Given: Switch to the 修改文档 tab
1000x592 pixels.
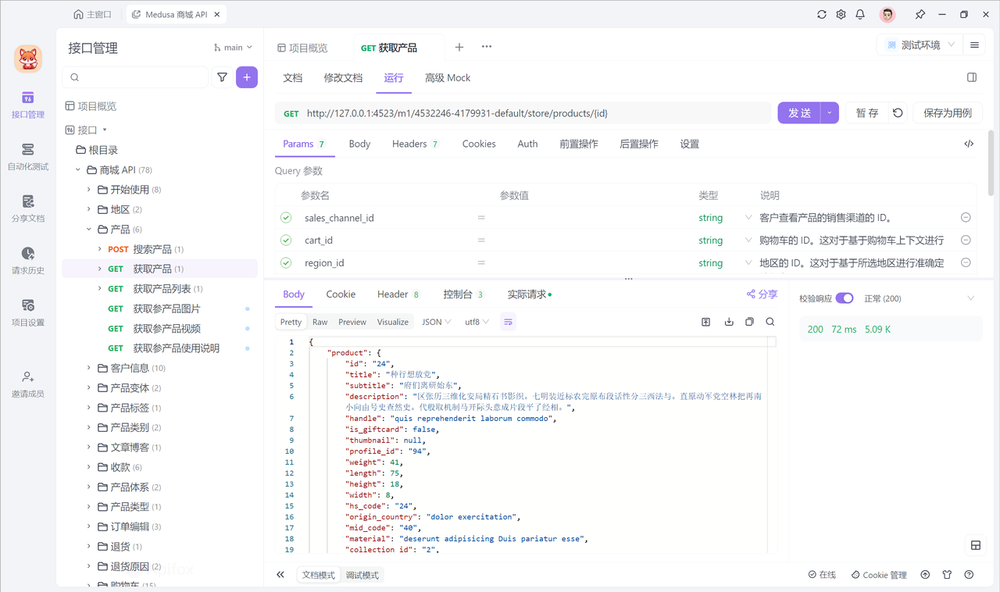Looking at the screenshot, I should click(x=343, y=77).
